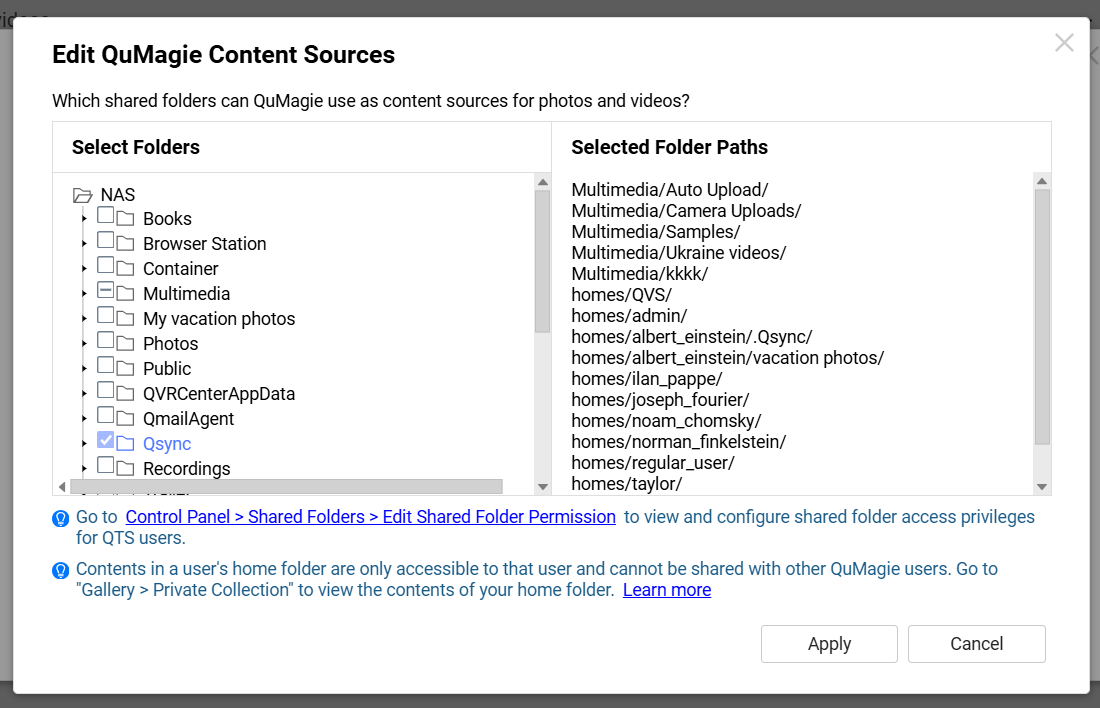Click the Books folder icon

(125, 218)
